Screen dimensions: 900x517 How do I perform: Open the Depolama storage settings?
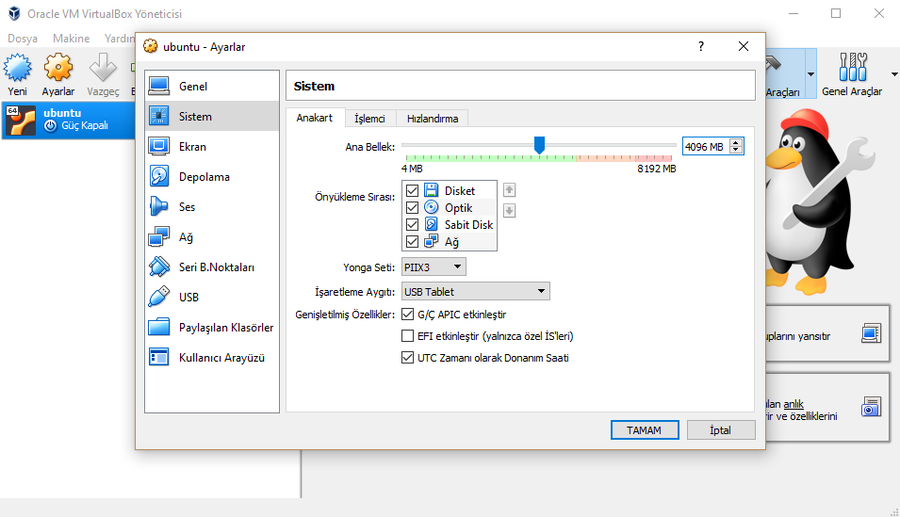pos(204,177)
